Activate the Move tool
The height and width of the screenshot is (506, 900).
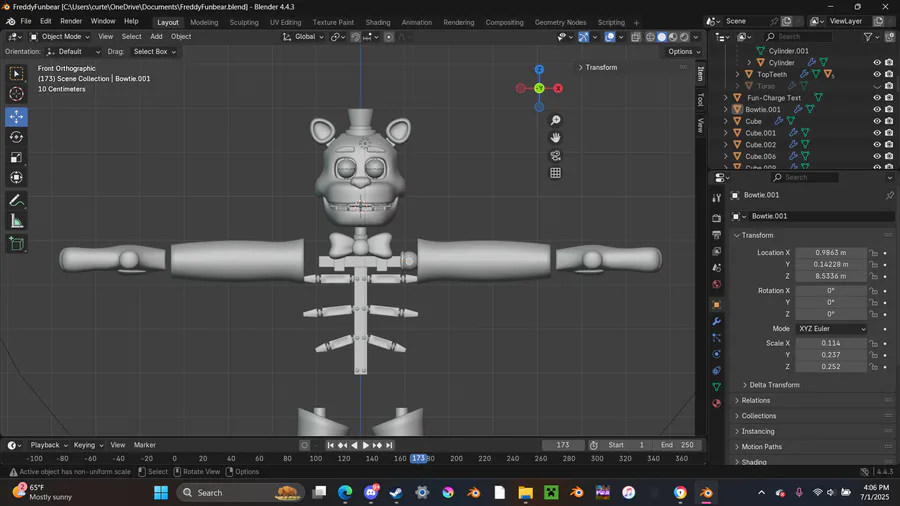click(x=16, y=116)
